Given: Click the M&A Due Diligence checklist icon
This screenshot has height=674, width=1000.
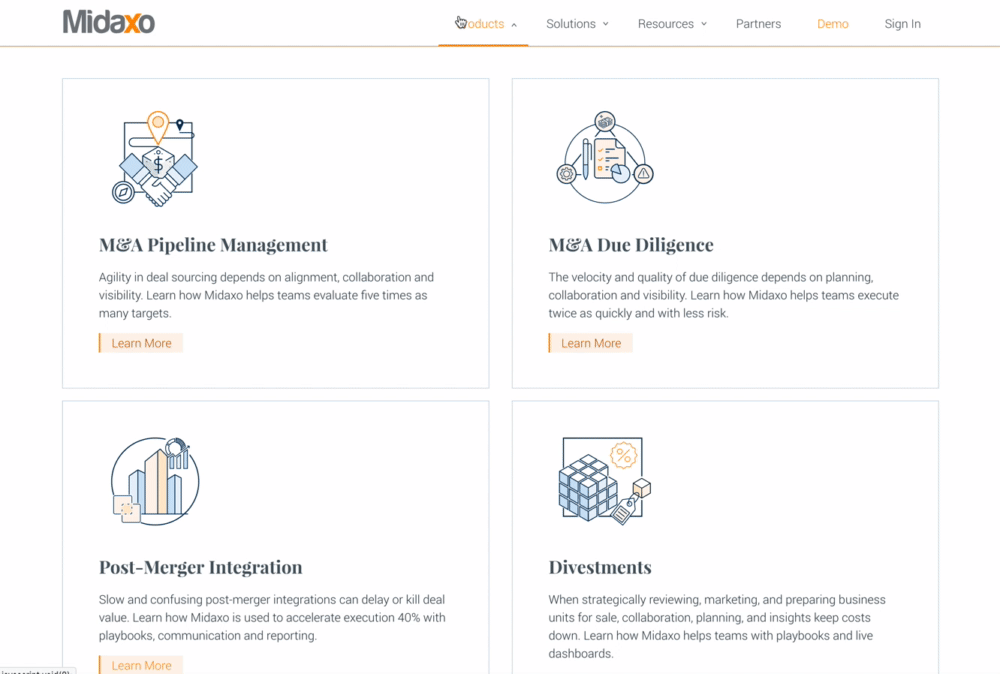Looking at the screenshot, I should point(604,160).
